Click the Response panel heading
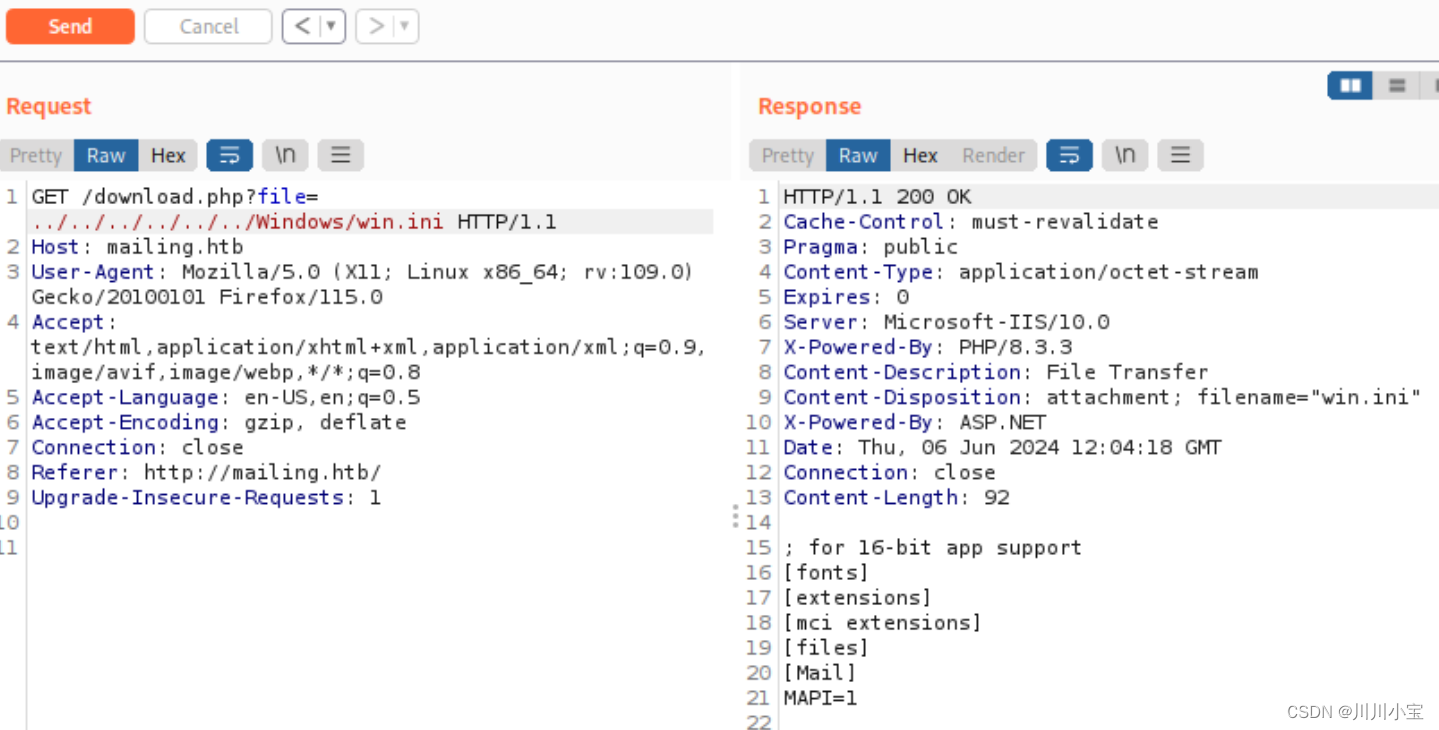Image resolution: width=1439 pixels, height=730 pixels. tap(809, 106)
